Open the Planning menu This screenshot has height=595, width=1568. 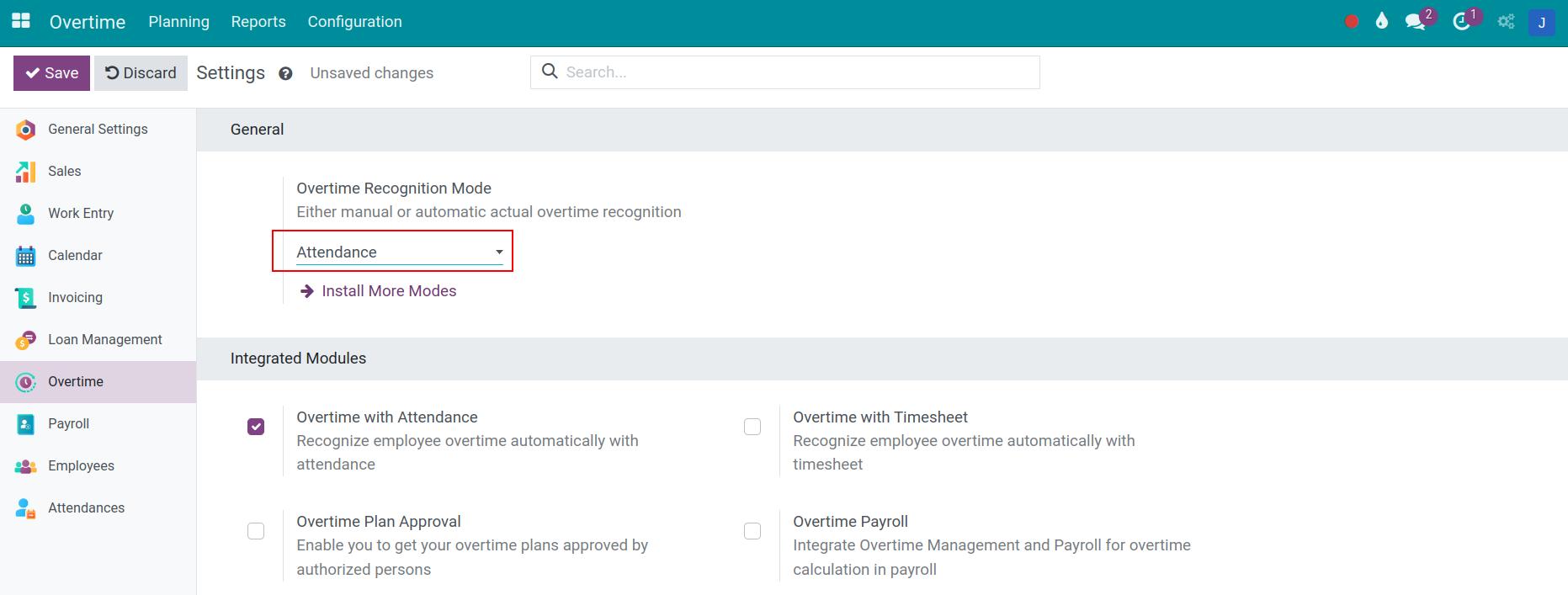coord(178,22)
